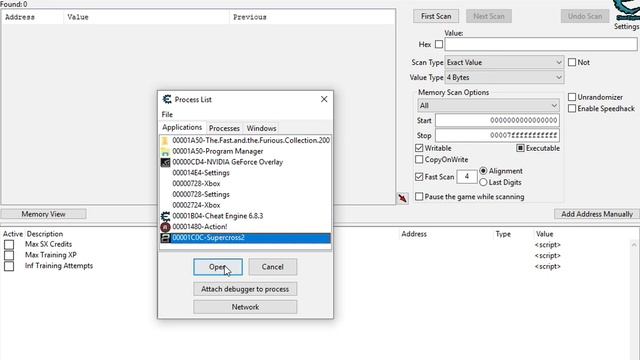The height and width of the screenshot is (360, 640).
Task: Click the Network button
Action: click(245, 307)
